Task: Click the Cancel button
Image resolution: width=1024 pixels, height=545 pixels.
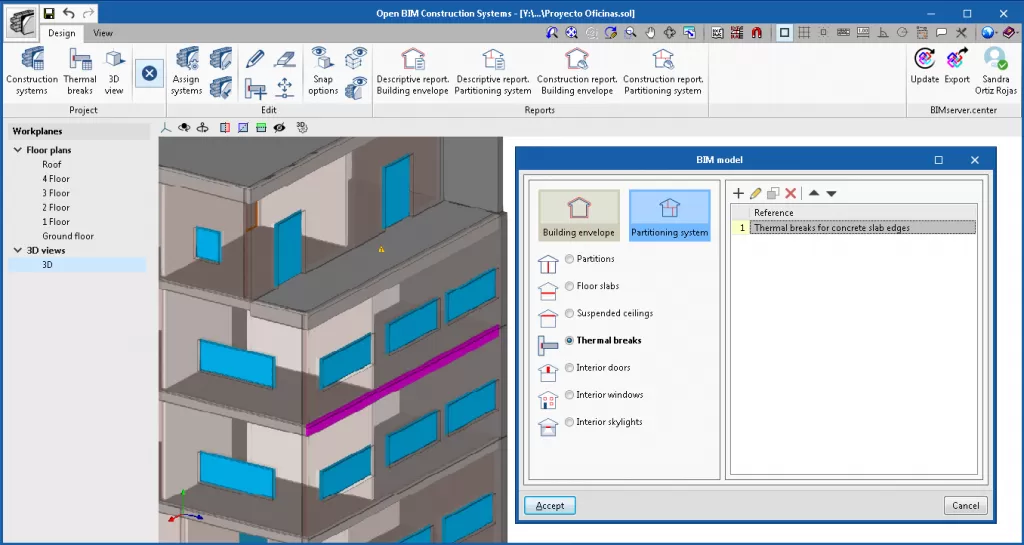Action: tap(965, 506)
